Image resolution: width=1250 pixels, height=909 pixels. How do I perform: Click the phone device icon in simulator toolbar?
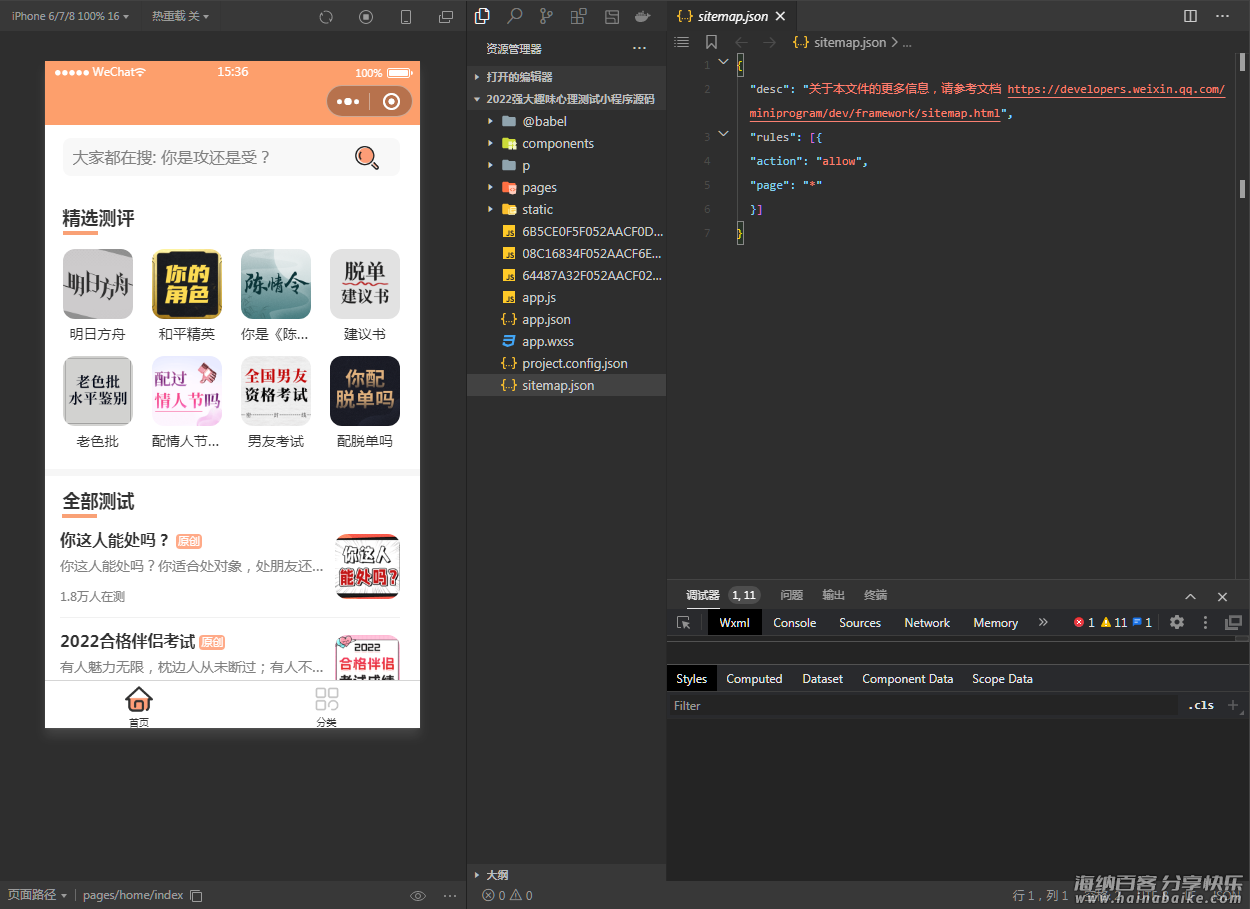[x=406, y=17]
